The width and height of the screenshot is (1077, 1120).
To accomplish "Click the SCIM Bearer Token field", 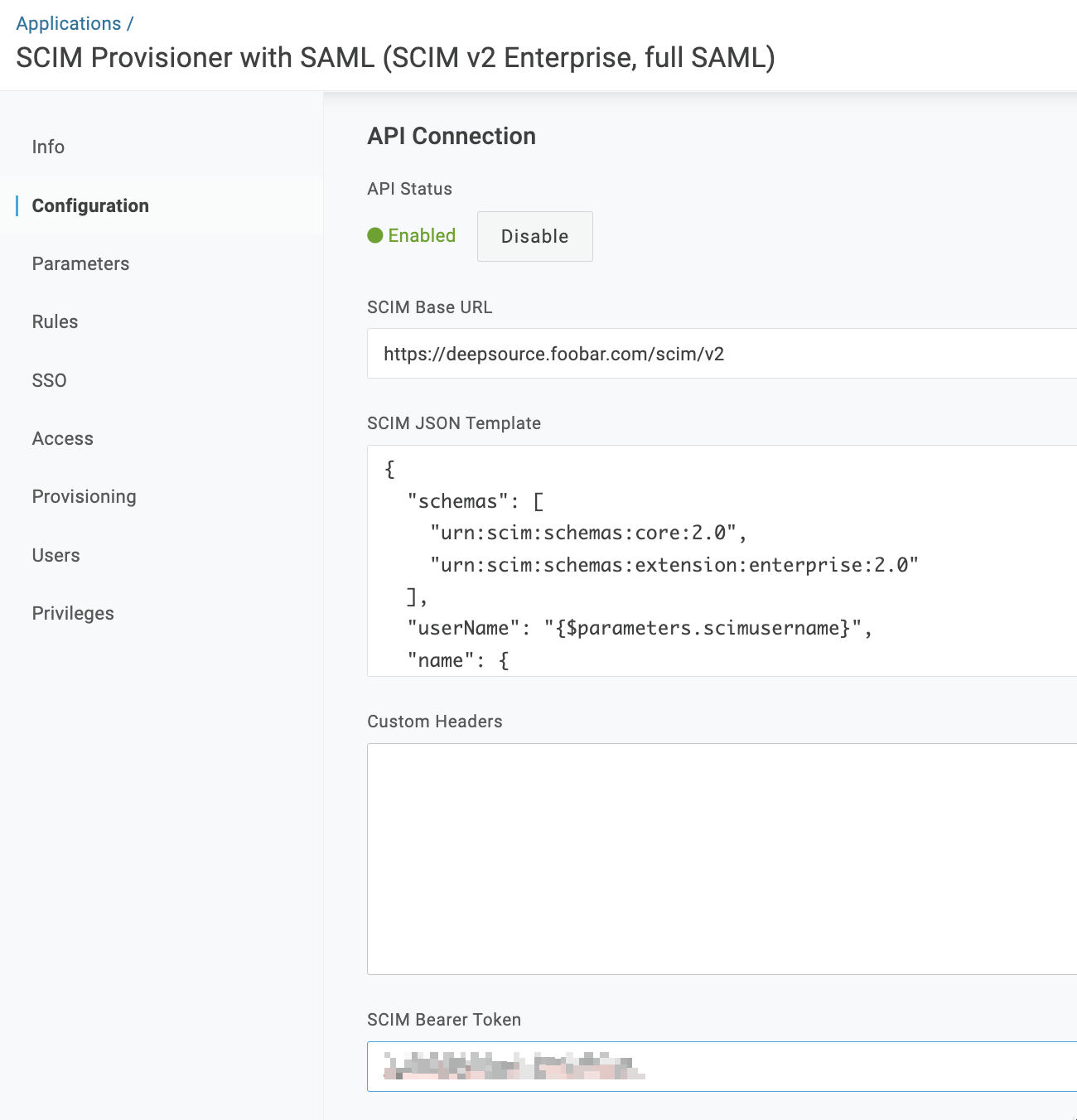I will pyautogui.click(x=721, y=1066).
